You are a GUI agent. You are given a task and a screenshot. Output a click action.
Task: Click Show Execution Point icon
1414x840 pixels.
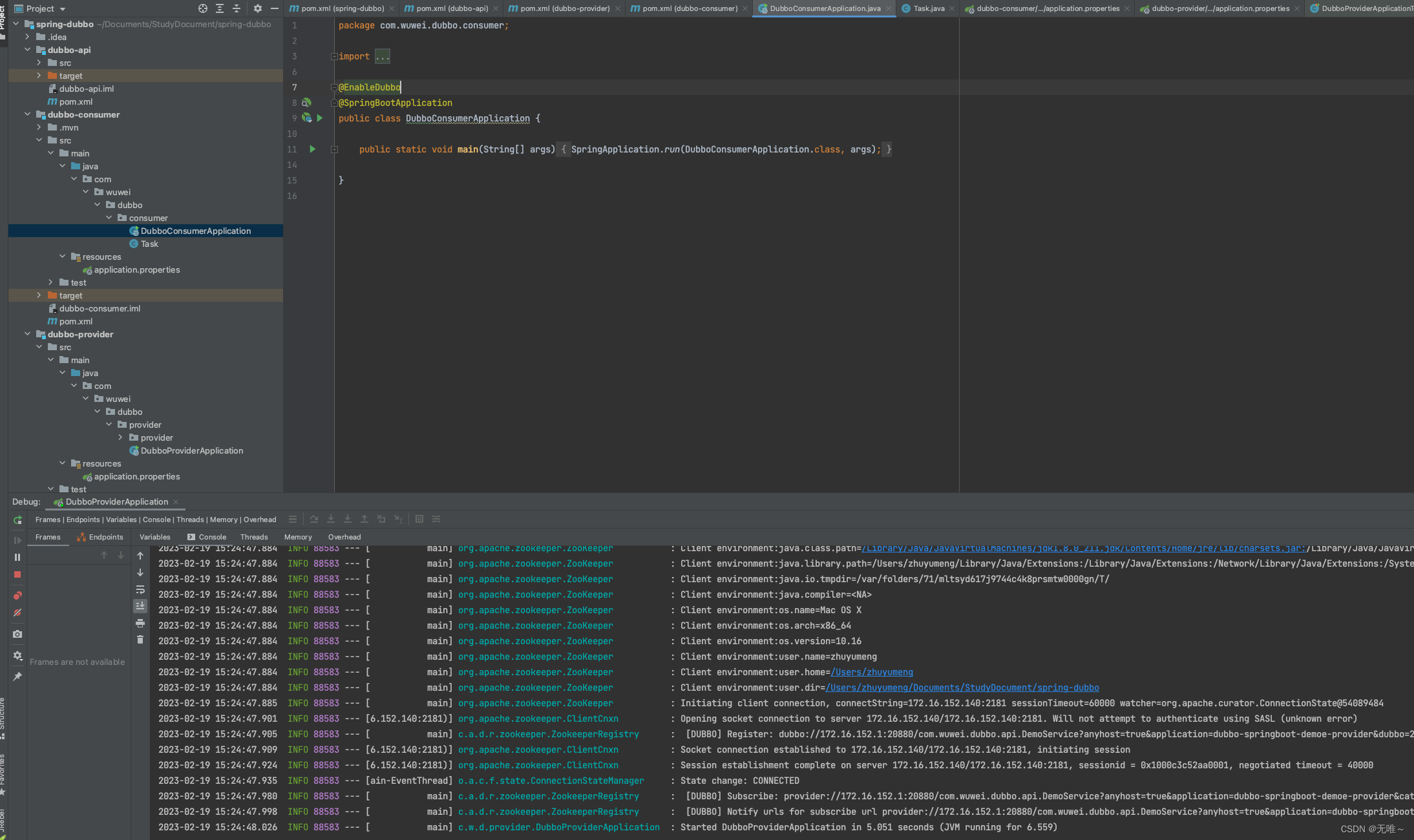point(293,519)
